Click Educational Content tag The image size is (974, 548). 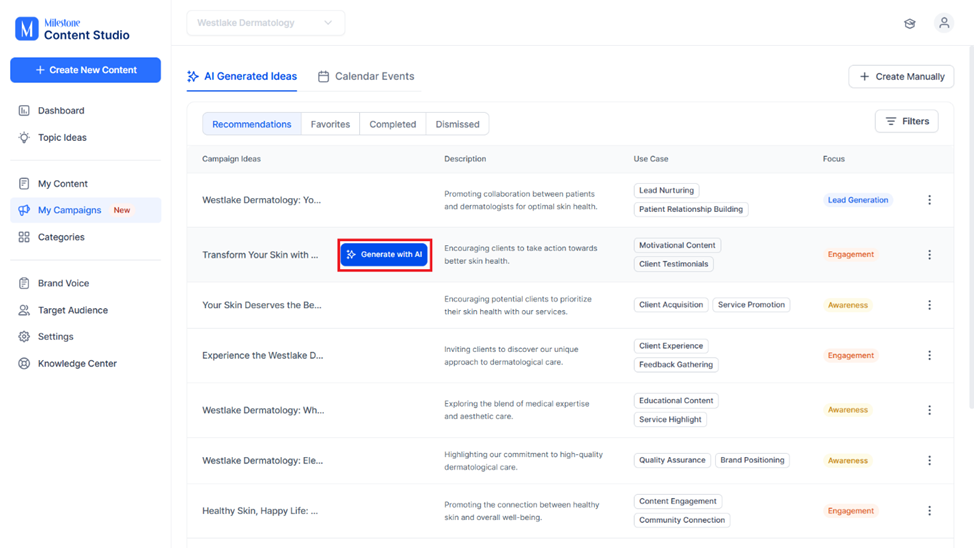pyautogui.click(x=676, y=401)
